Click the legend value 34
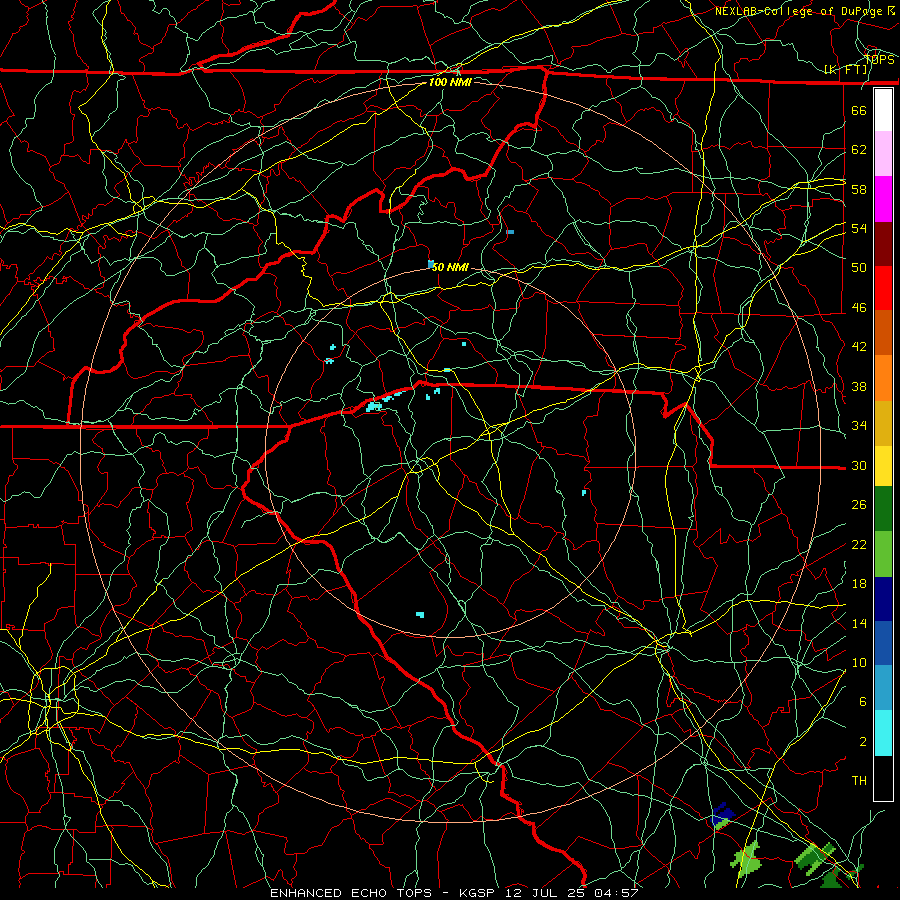900x900 pixels. point(859,425)
